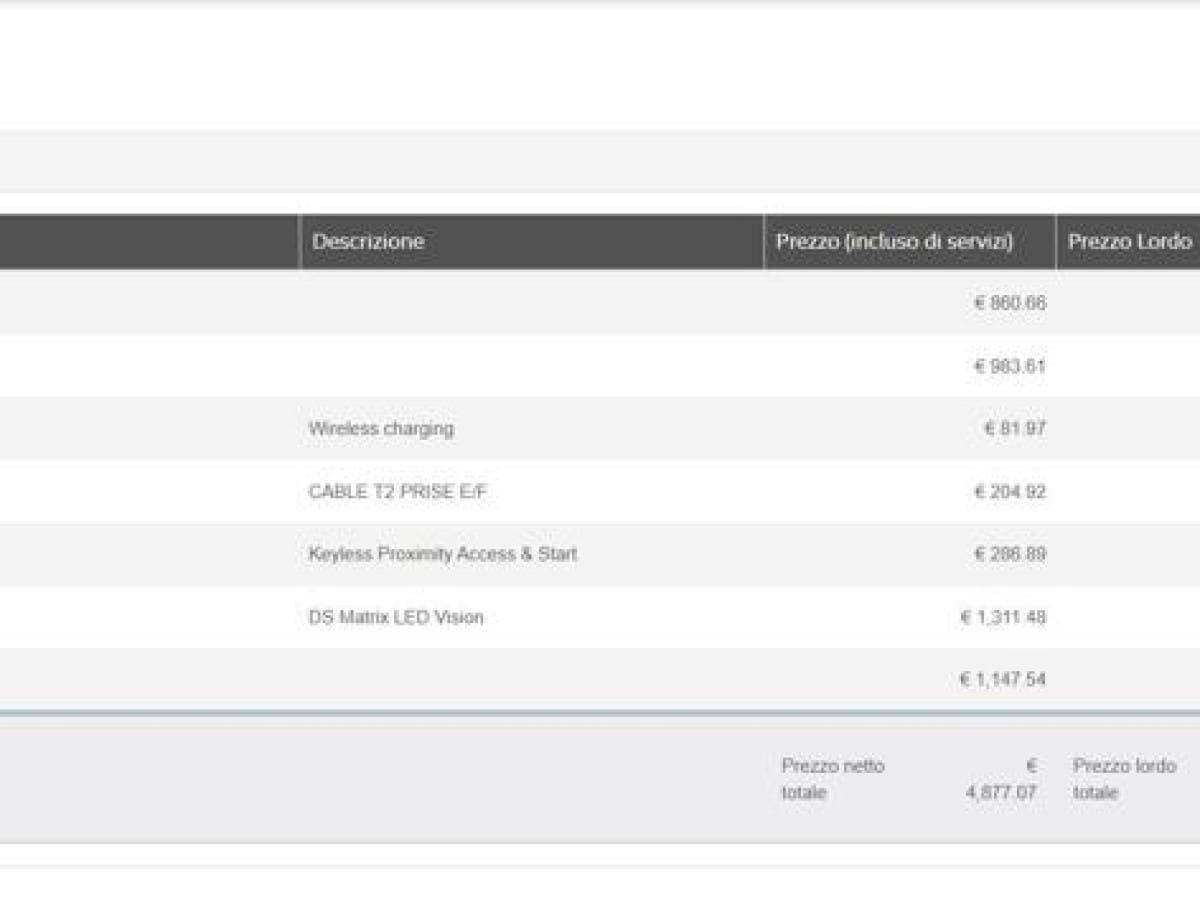Click the € 81.97 price cell
1200x900 pixels.
[1014, 429]
